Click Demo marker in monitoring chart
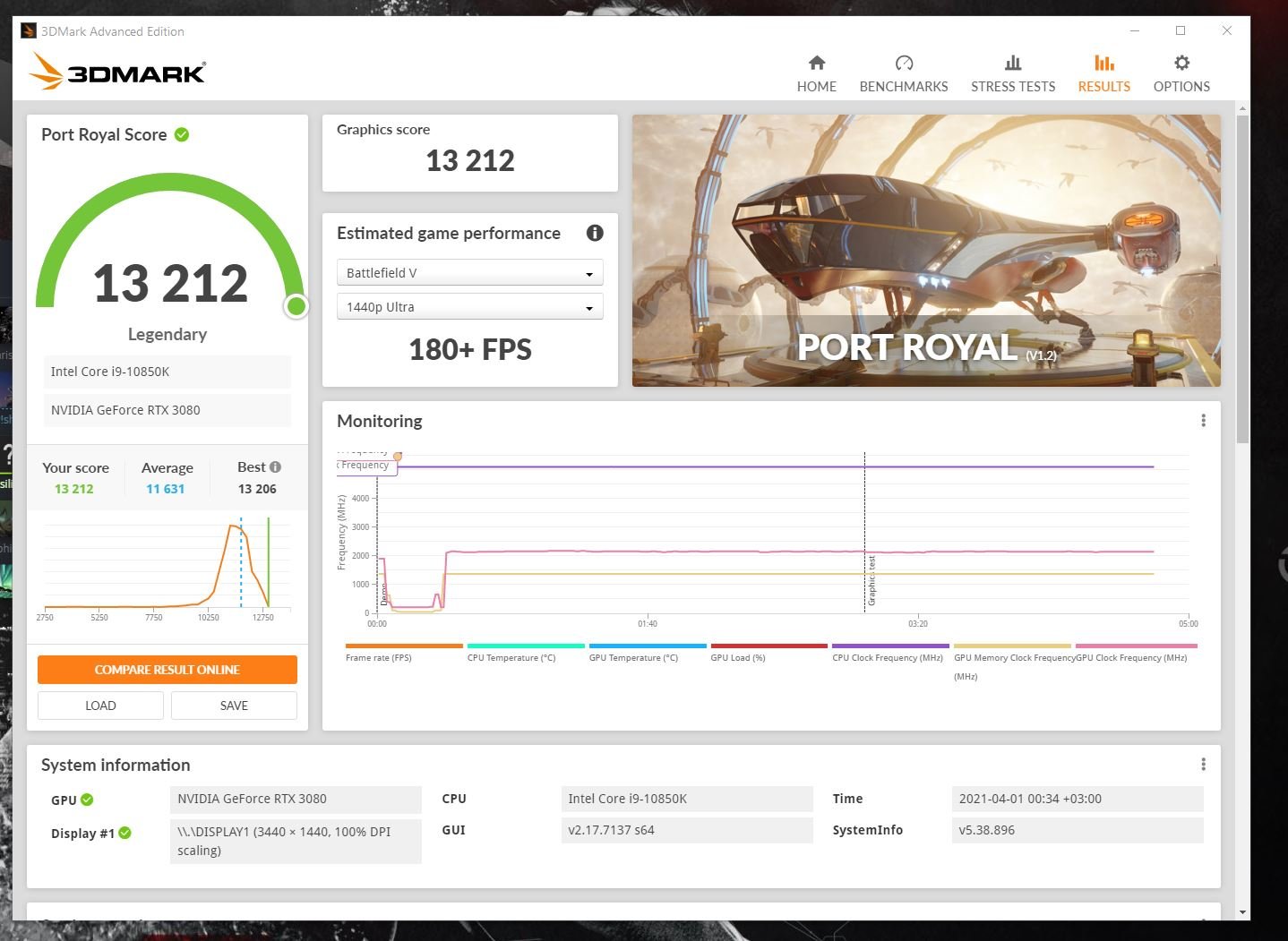The image size is (1288, 941). pyautogui.click(x=383, y=594)
